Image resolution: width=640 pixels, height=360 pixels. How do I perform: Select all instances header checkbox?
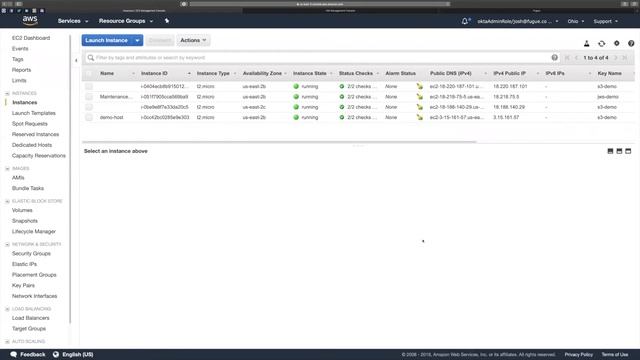tap(89, 73)
